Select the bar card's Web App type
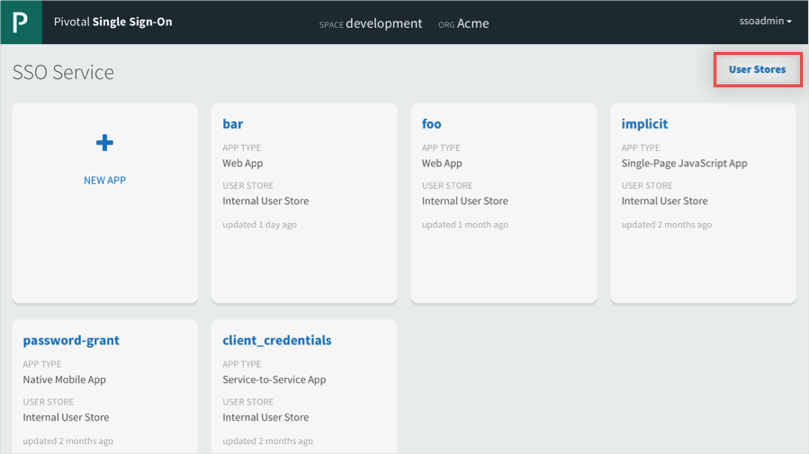Screen dimensions: 809x454 pyautogui.click(x=243, y=163)
